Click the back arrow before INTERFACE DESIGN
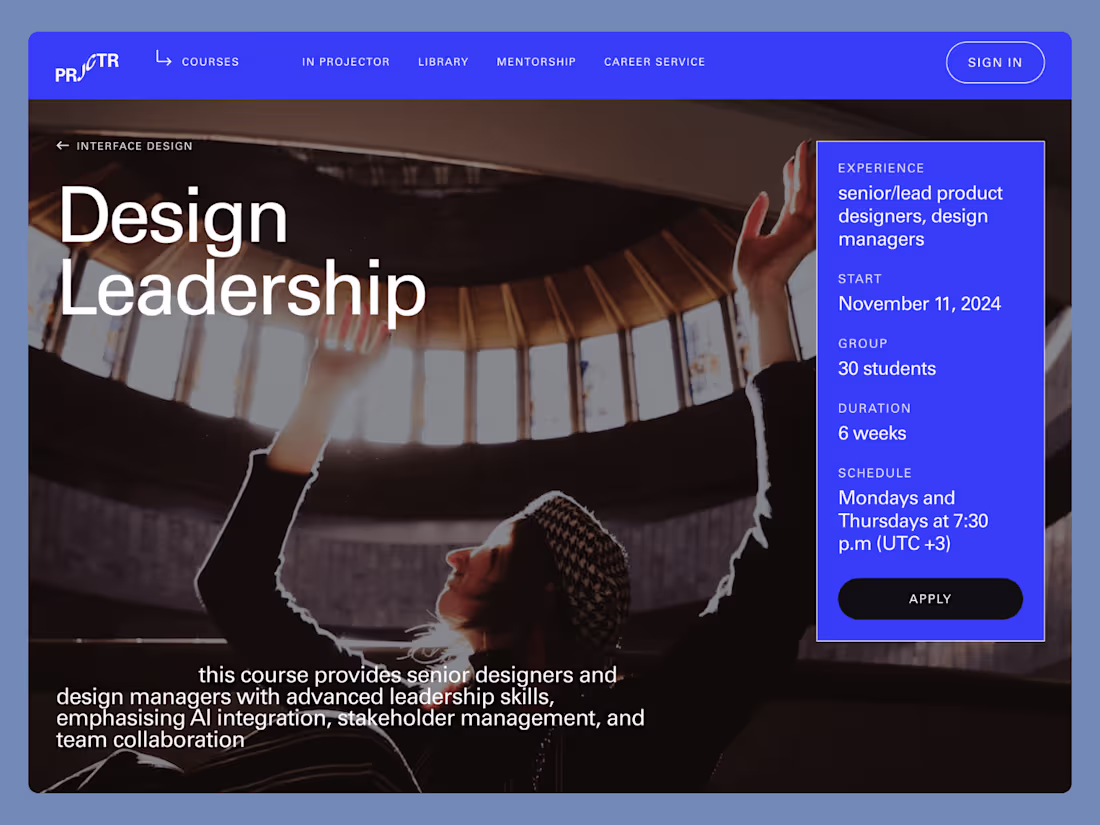 pos(62,146)
